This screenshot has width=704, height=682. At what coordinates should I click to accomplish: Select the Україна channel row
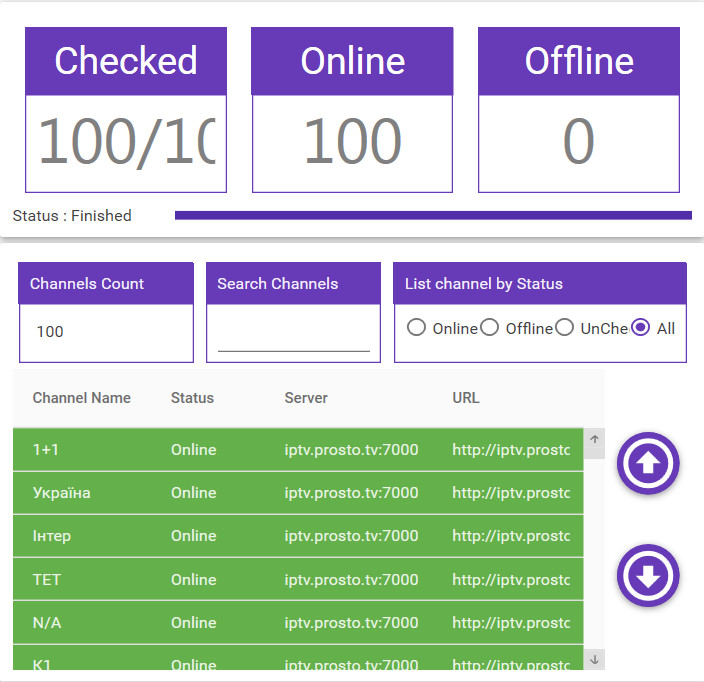297,493
